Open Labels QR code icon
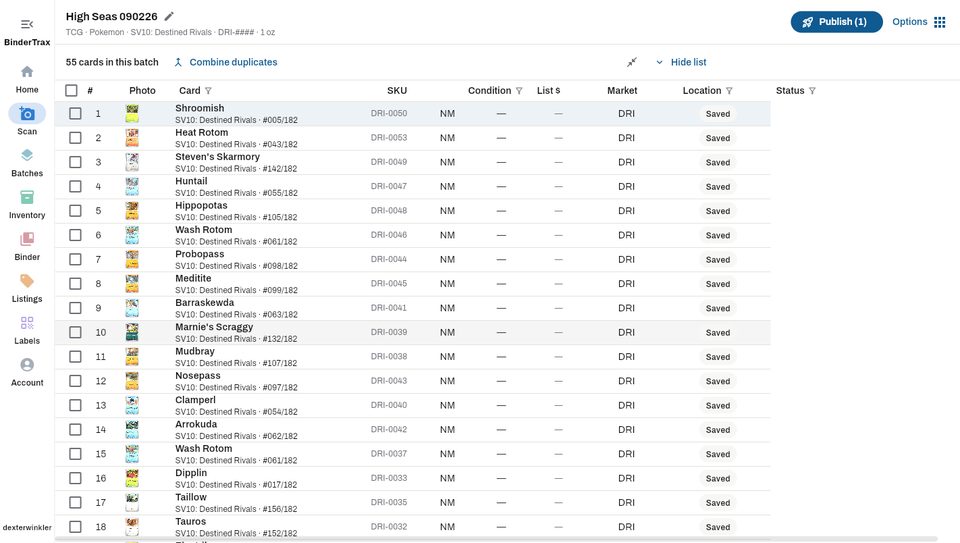This screenshot has height=543, width=960. 27,323
